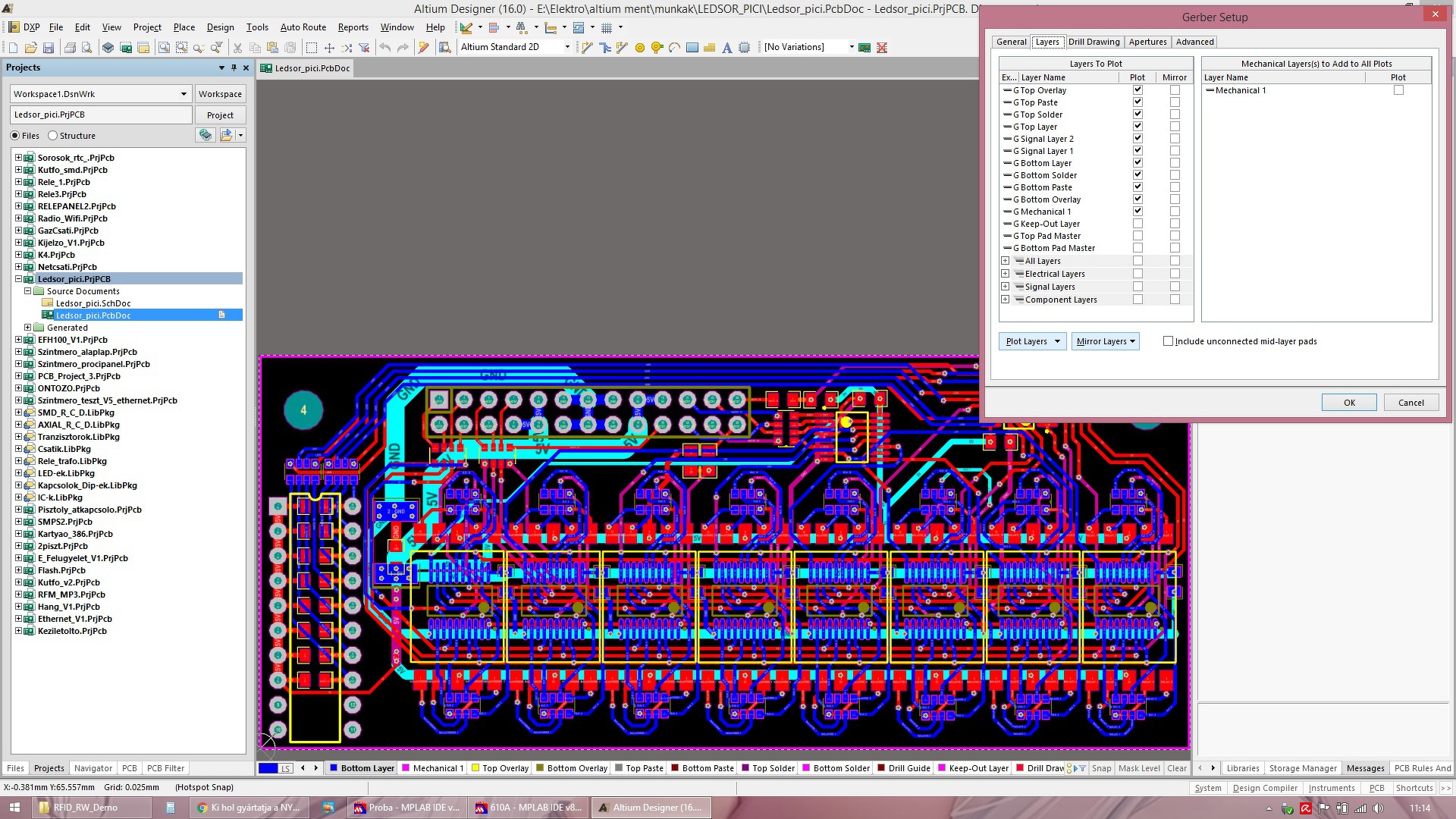Enable Plot for G Keep-Out Layer
This screenshot has height=819, width=1456.
1137,224
